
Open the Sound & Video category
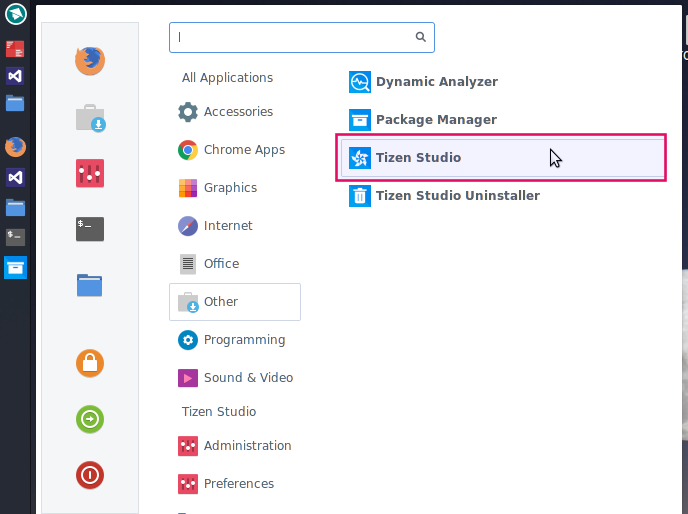(235, 378)
